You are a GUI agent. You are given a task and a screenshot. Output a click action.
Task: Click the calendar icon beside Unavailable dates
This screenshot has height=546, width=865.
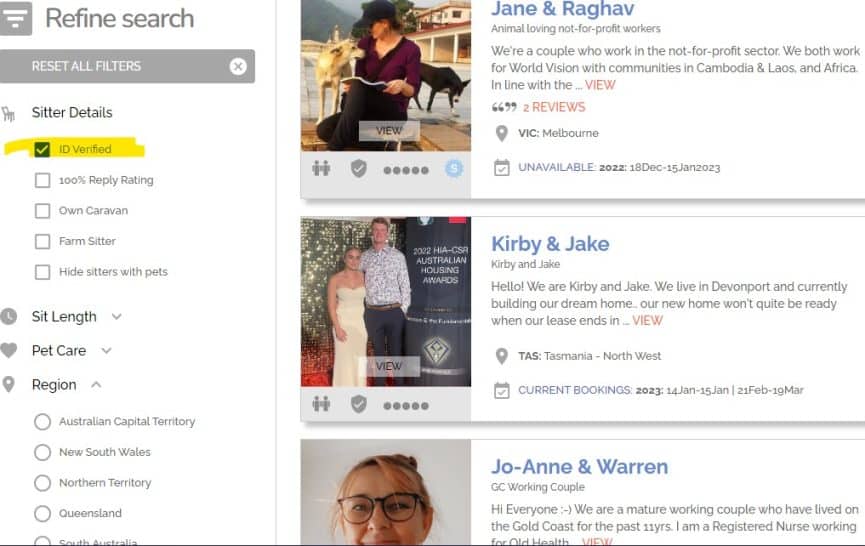click(x=502, y=168)
